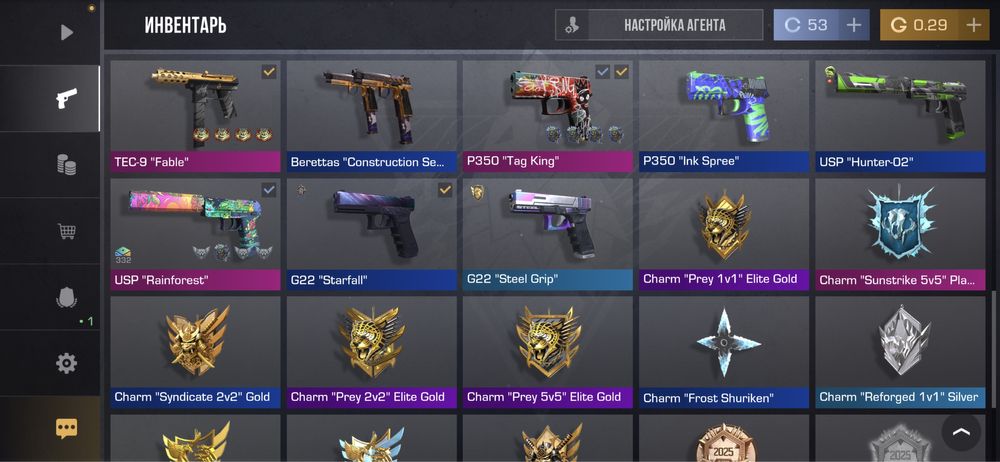Open the coins stack sidebar section

click(x=66, y=165)
